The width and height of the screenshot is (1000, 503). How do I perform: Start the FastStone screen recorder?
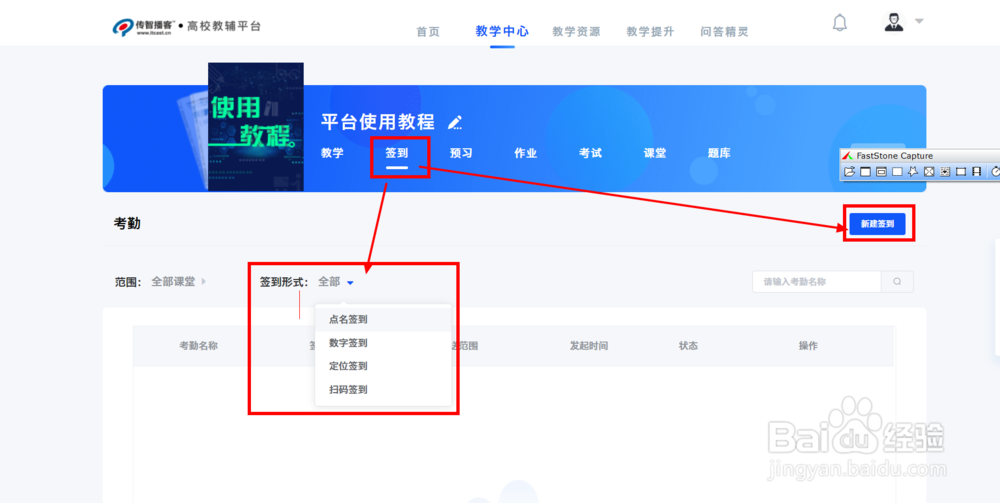977,171
